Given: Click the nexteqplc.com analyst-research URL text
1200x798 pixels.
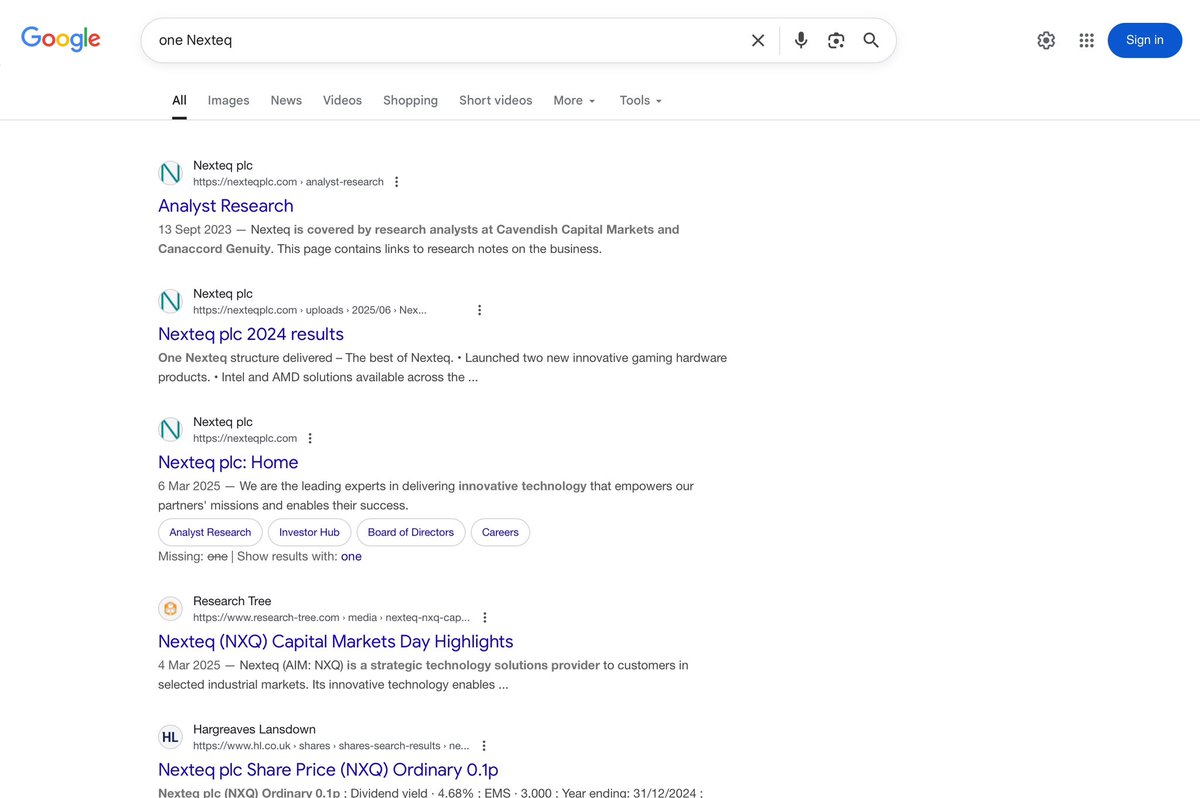Looking at the screenshot, I should tap(288, 182).
